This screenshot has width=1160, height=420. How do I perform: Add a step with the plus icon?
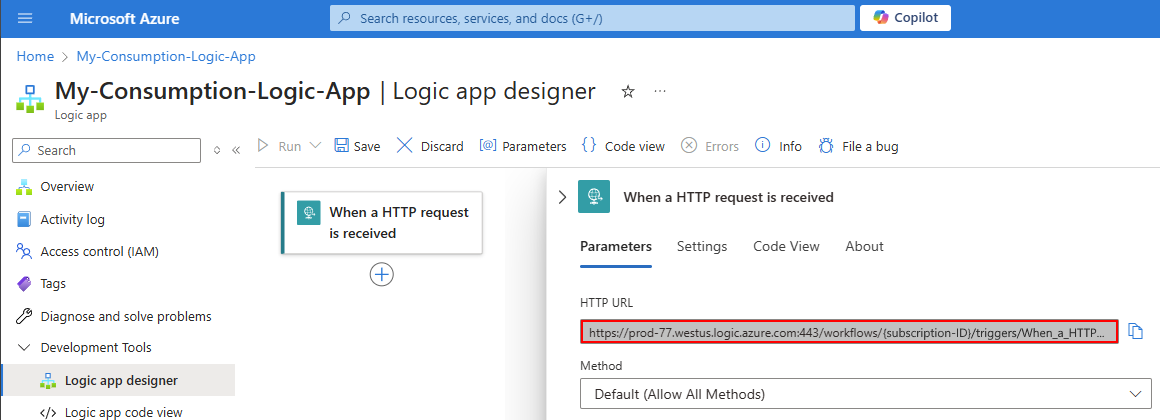[x=382, y=274]
